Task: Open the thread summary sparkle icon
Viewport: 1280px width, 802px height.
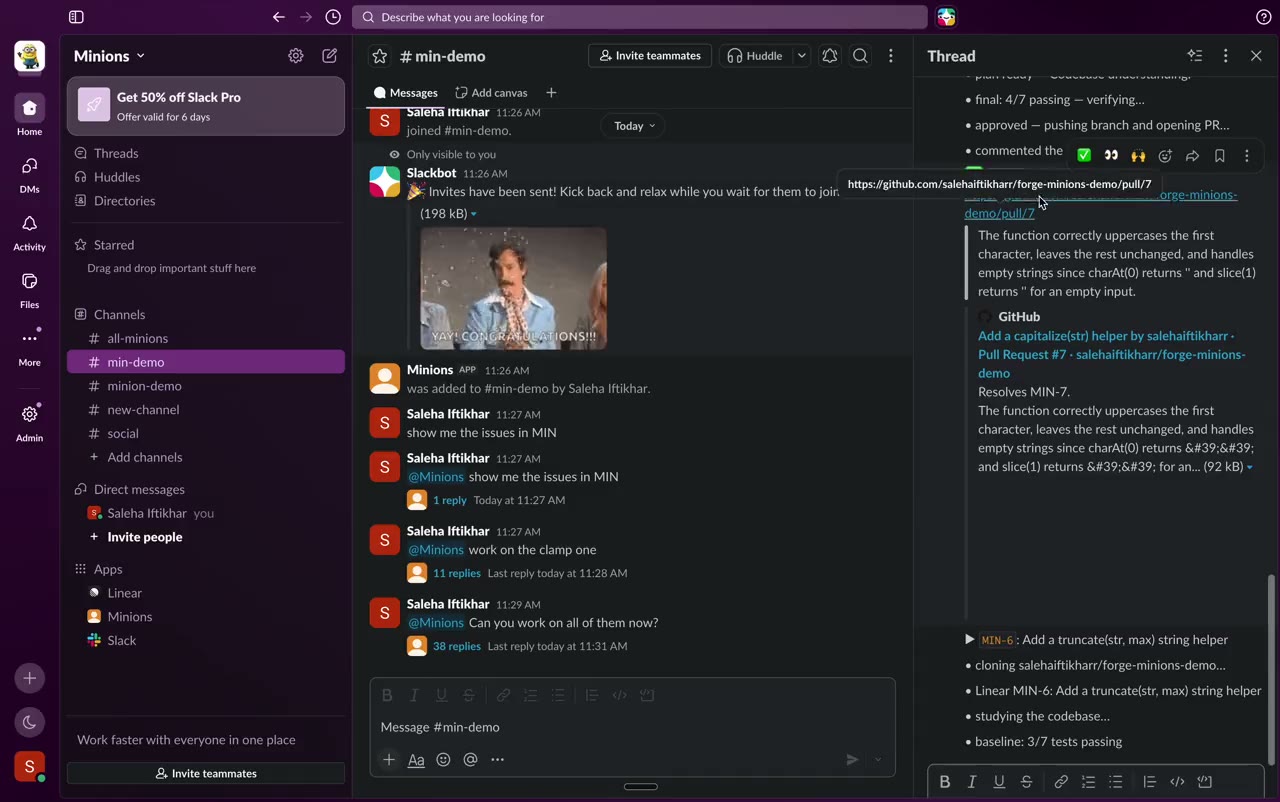Action: pos(1195,56)
